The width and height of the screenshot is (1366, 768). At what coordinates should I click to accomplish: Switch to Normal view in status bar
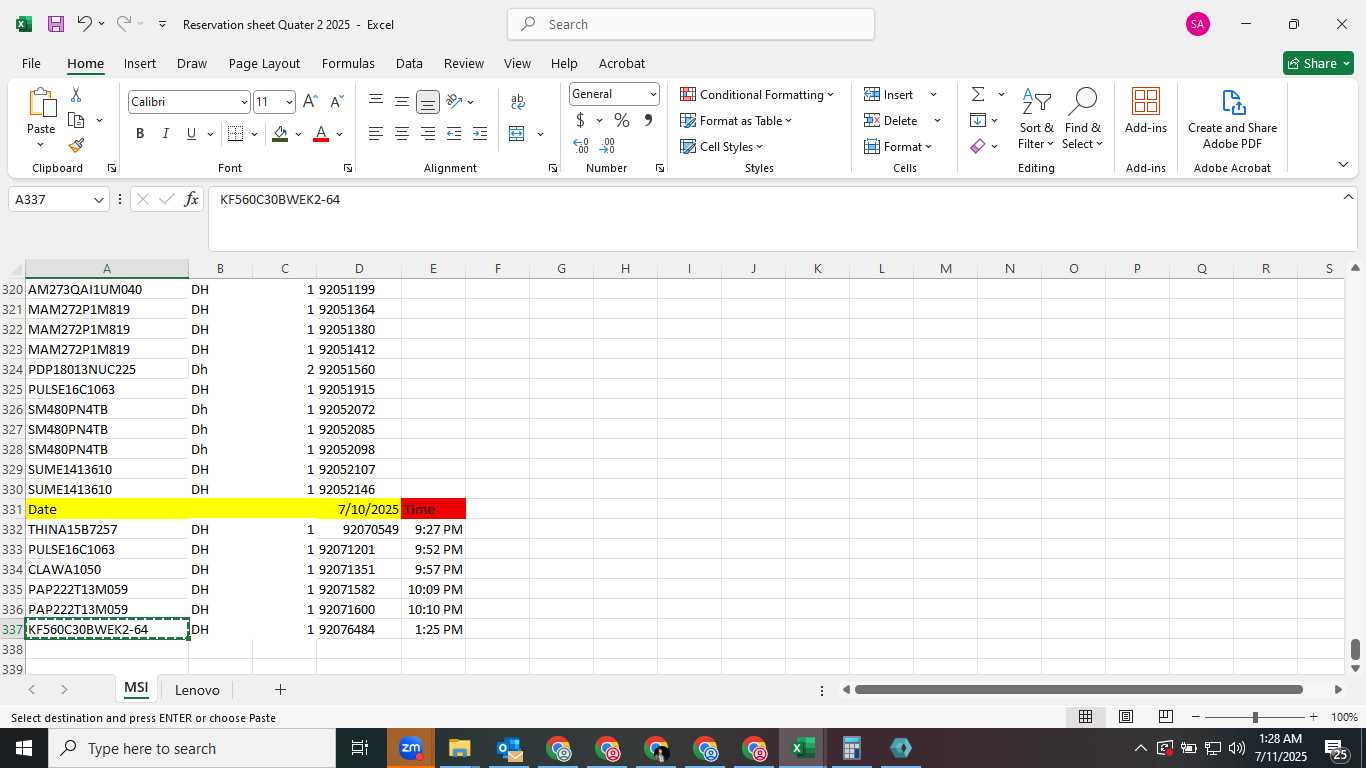click(x=1085, y=717)
